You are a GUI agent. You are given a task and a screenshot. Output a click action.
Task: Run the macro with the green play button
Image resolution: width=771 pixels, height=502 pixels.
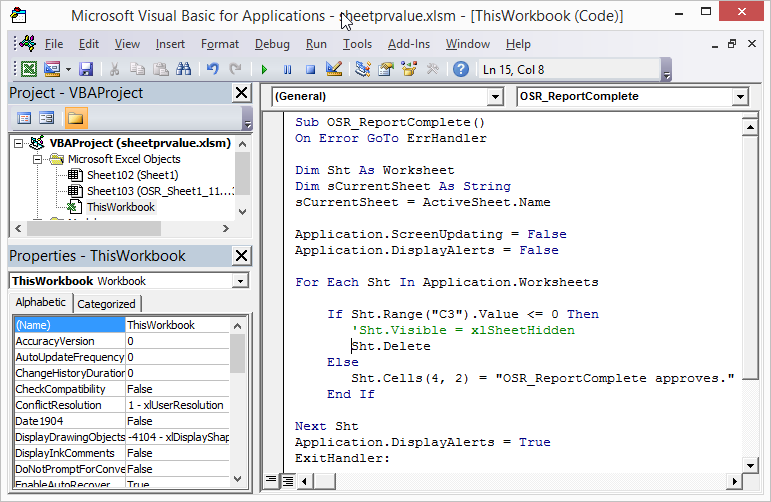[x=264, y=69]
